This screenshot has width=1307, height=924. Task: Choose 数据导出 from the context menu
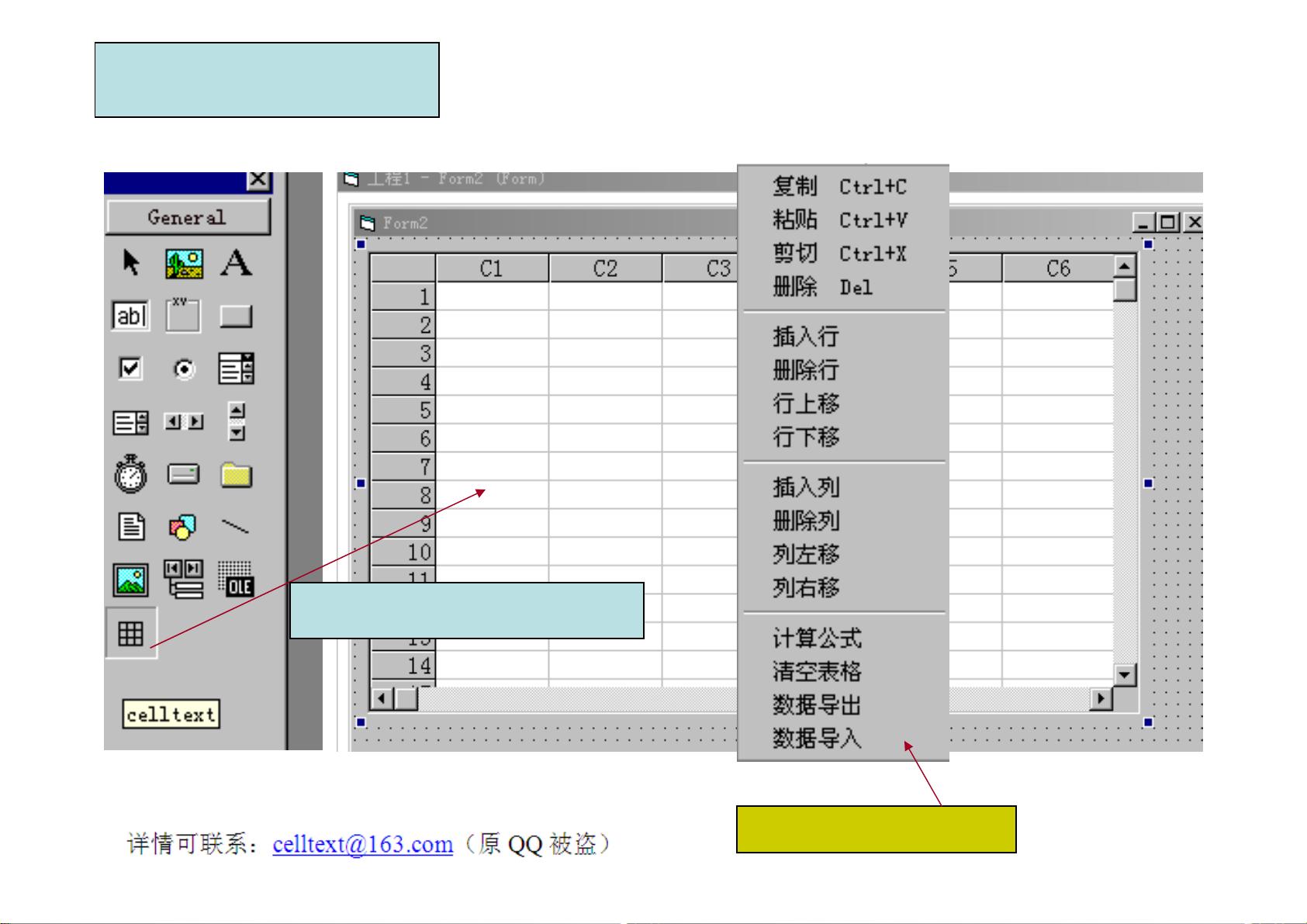pyautogui.click(x=816, y=705)
